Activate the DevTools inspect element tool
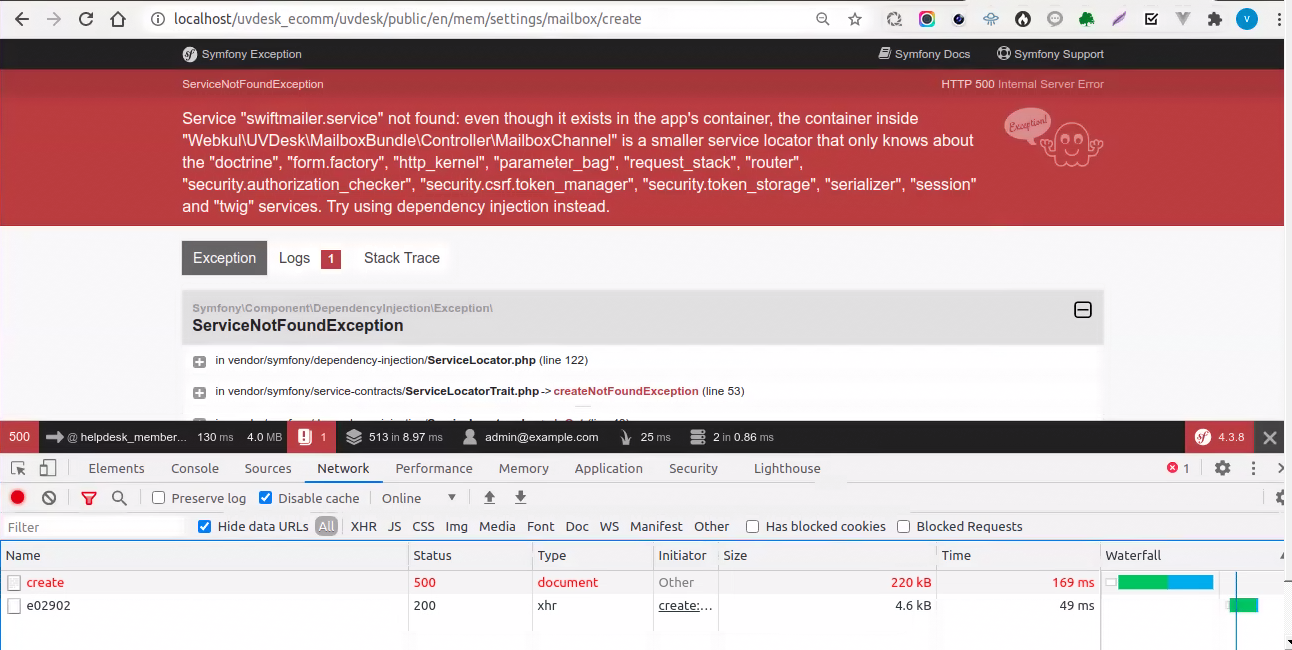 (18, 468)
